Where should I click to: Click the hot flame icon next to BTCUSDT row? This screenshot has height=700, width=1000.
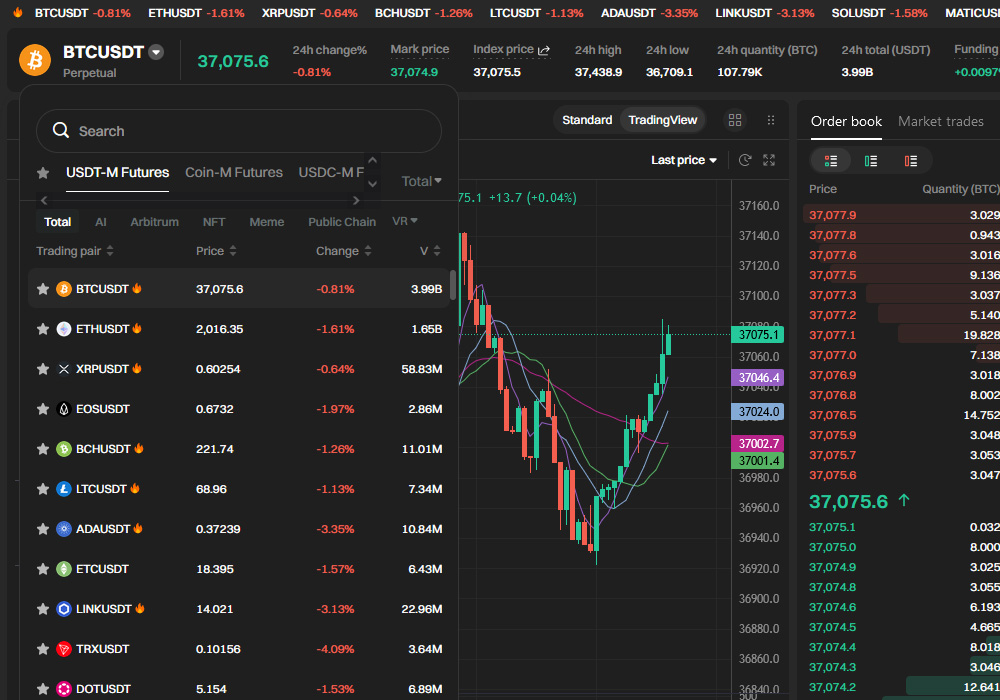[x=136, y=288]
